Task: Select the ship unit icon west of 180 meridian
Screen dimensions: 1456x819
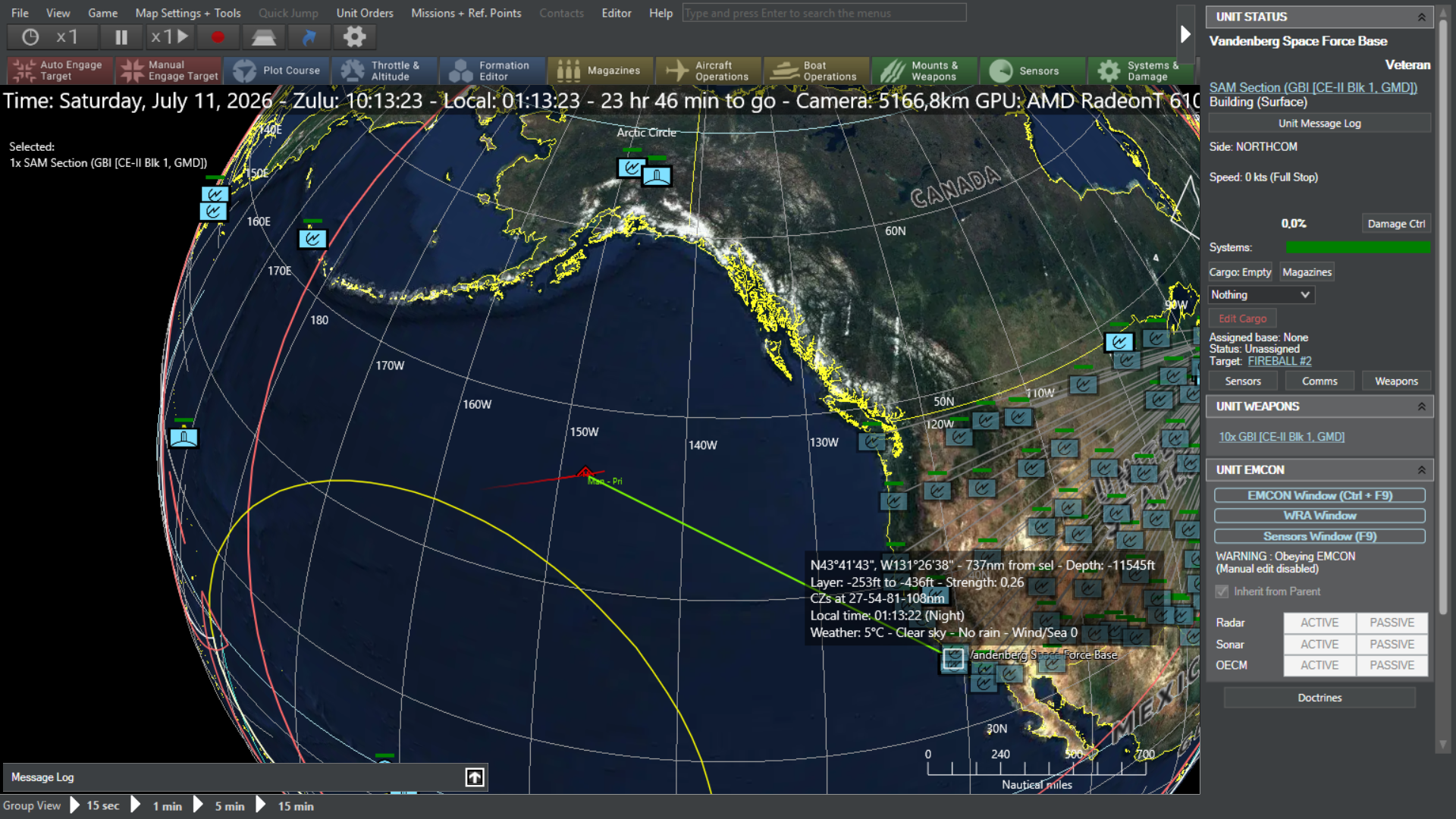Action: coord(184,438)
